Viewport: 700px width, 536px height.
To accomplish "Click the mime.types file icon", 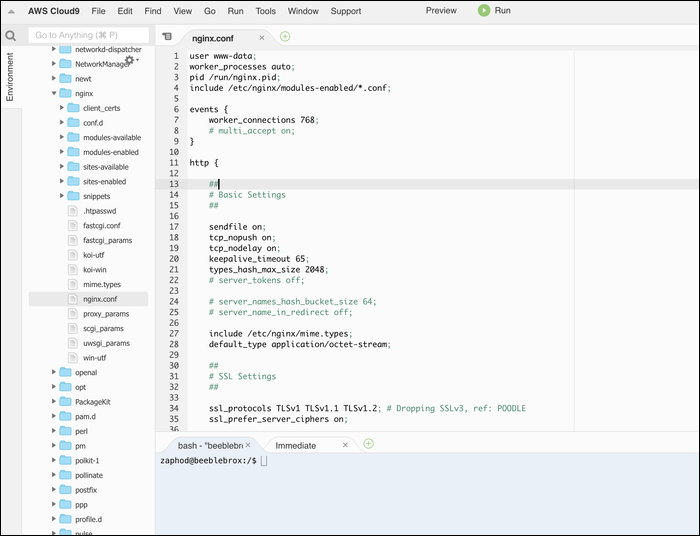I will click(72, 284).
